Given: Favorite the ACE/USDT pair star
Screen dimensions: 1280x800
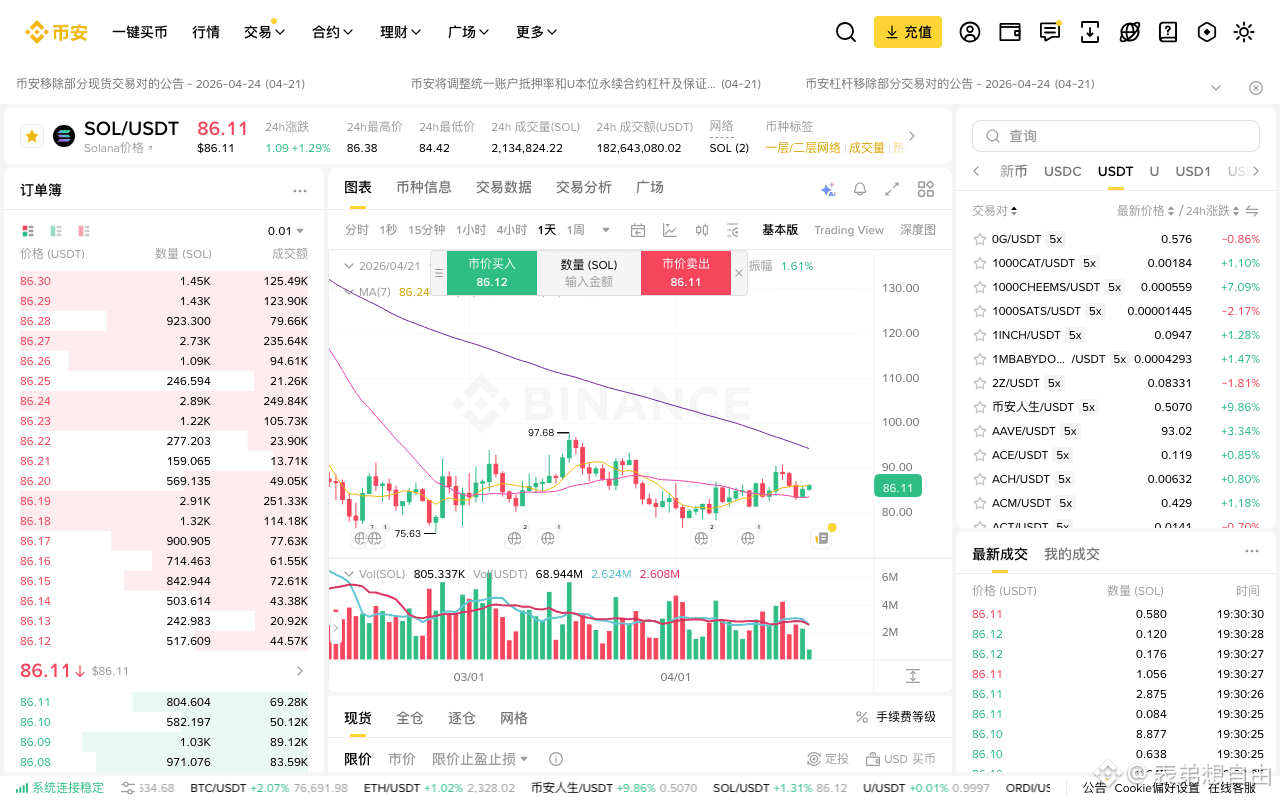Looking at the screenshot, I should [x=980, y=455].
